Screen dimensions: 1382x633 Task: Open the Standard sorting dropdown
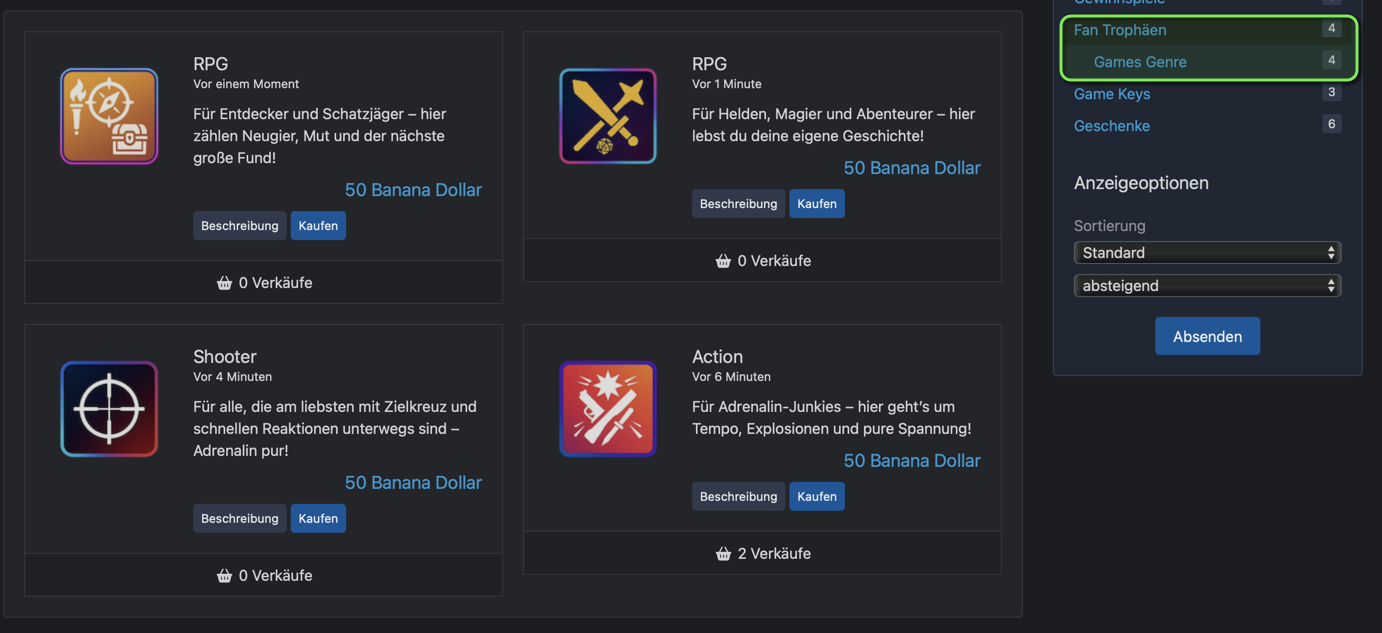pos(1207,253)
